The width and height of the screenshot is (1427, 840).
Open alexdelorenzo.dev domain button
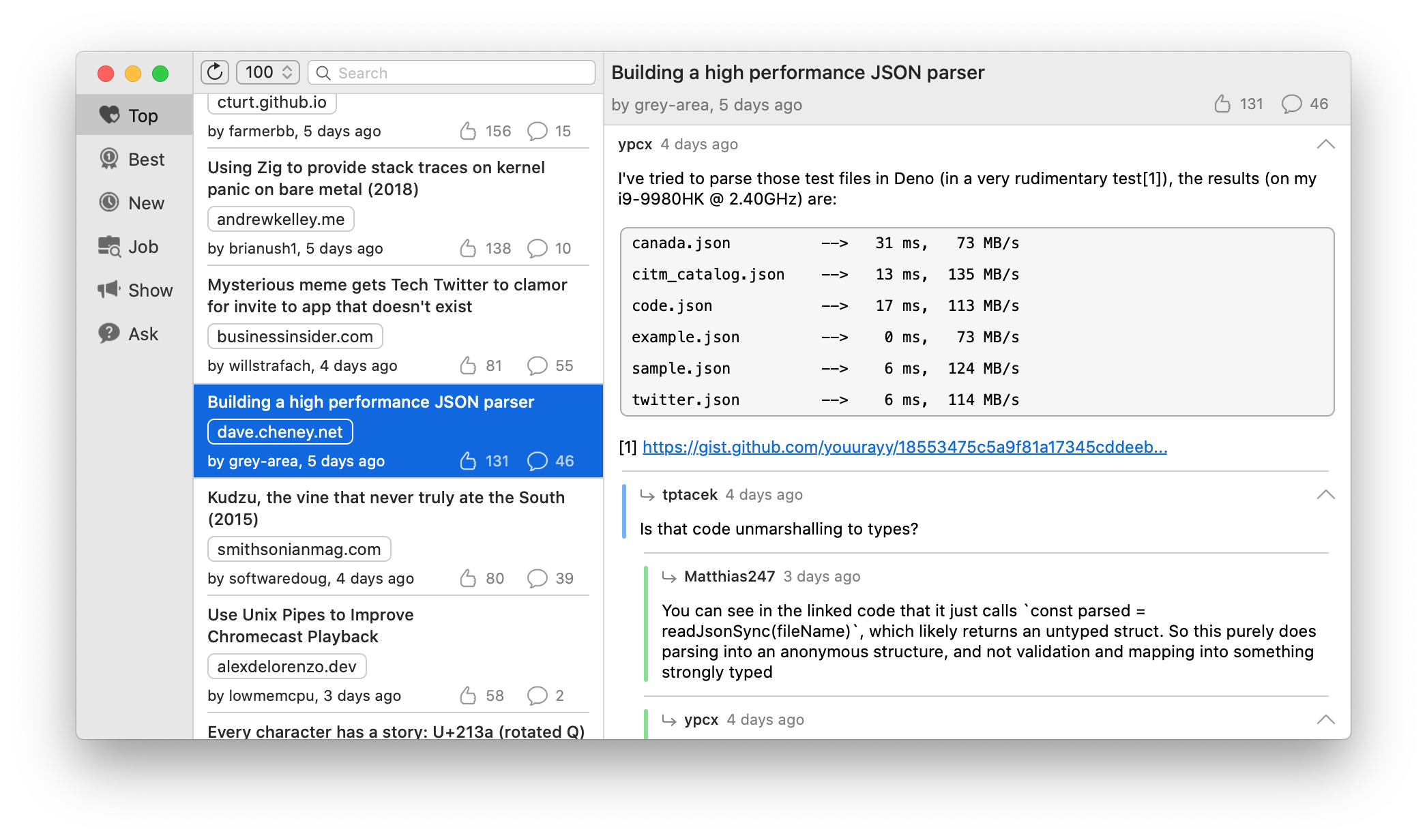point(286,666)
